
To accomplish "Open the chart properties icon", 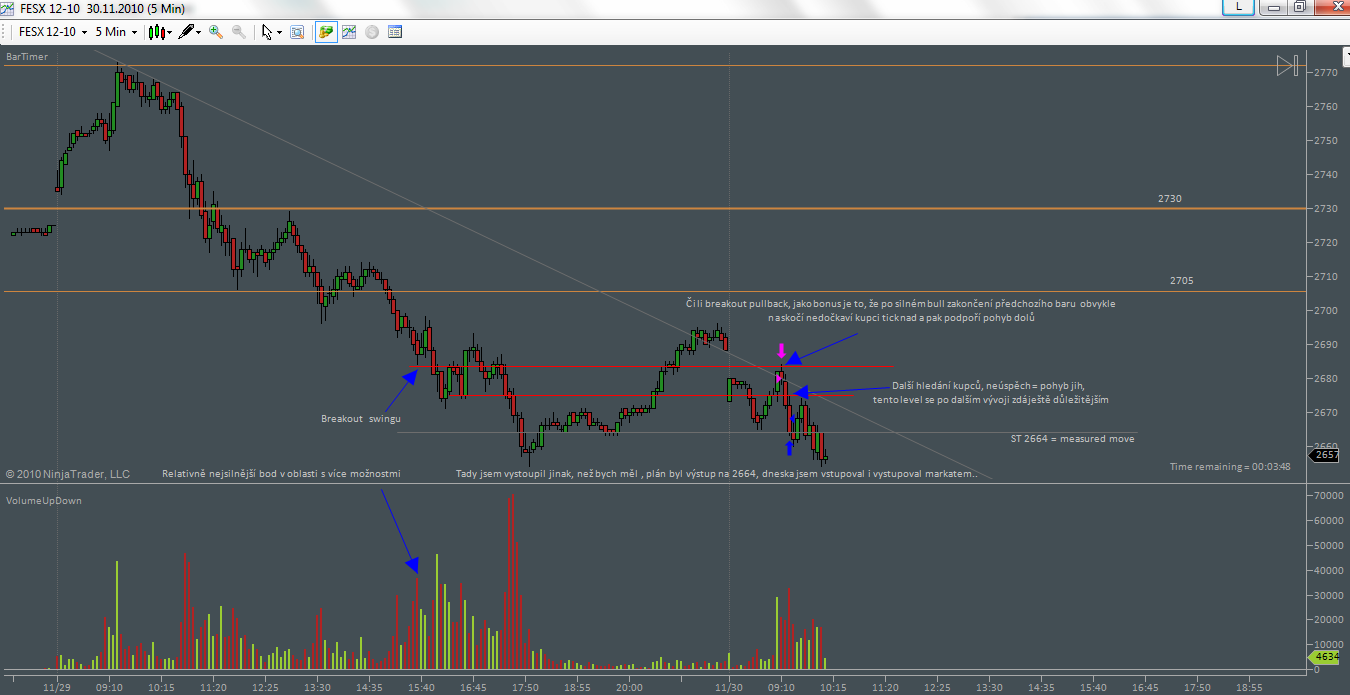I will [395, 32].
